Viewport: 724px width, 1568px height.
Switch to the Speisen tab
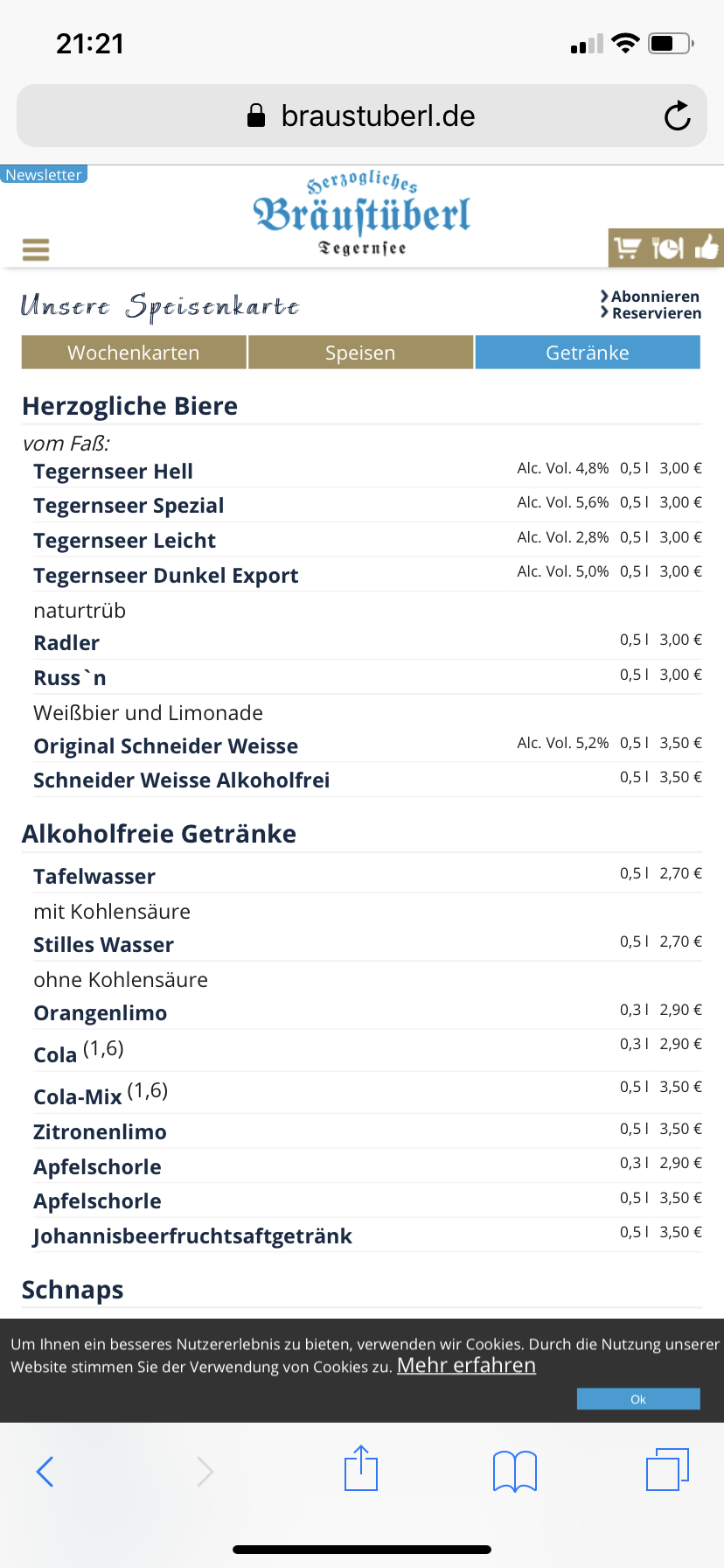click(360, 353)
